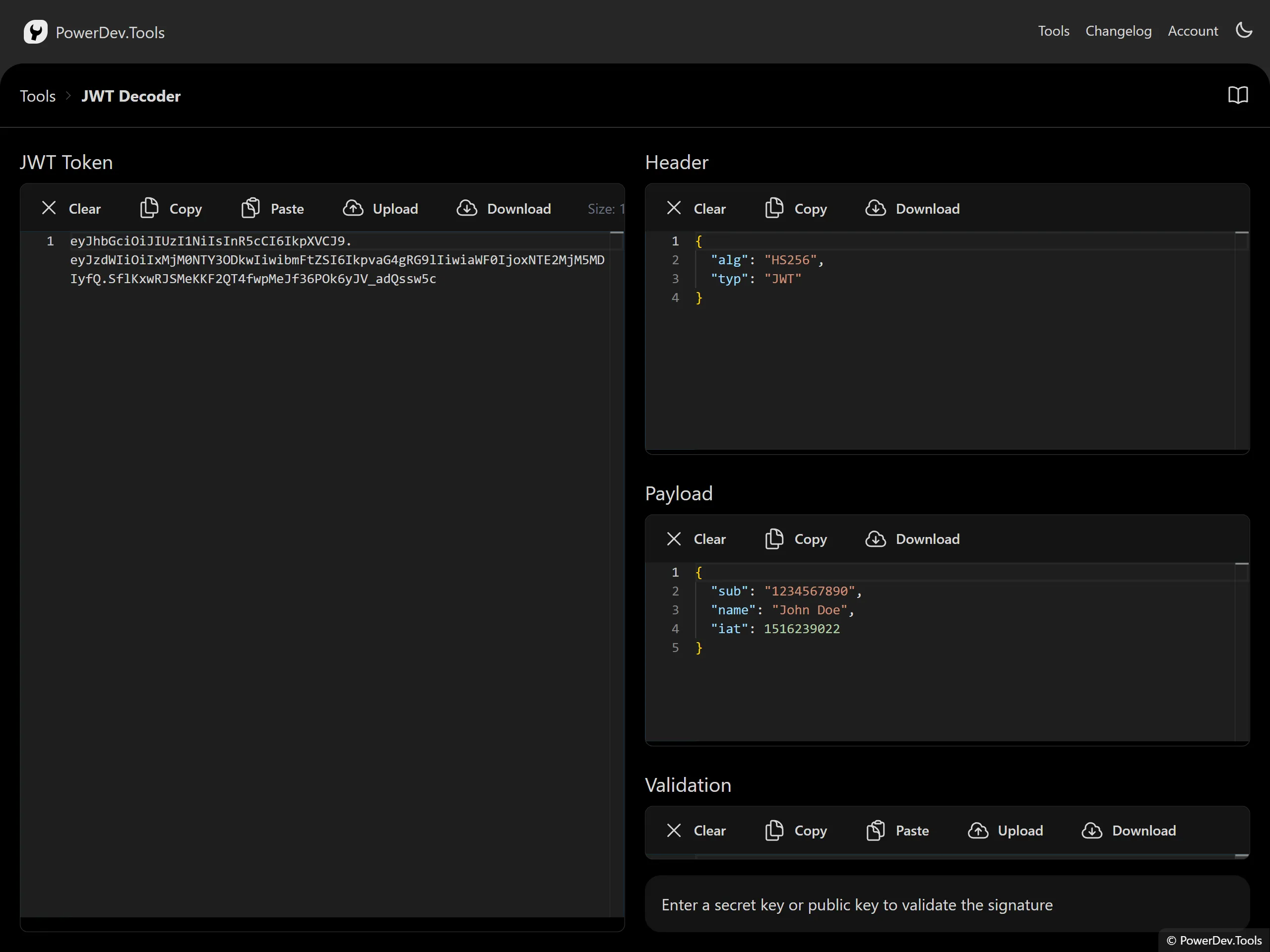The height and width of the screenshot is (952, 1270).
Task: Copy the JWT Token contents
Action: [x=171, y=208]
